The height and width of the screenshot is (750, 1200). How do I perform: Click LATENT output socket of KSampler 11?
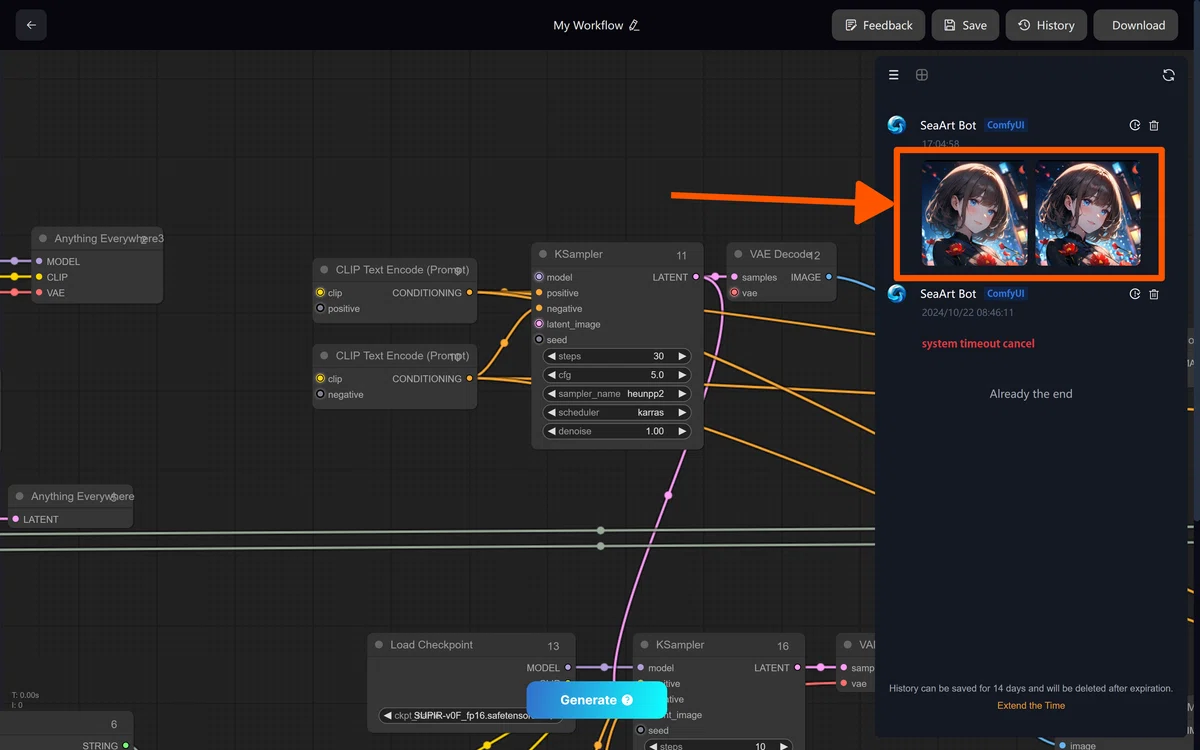[x=696, y=277]
